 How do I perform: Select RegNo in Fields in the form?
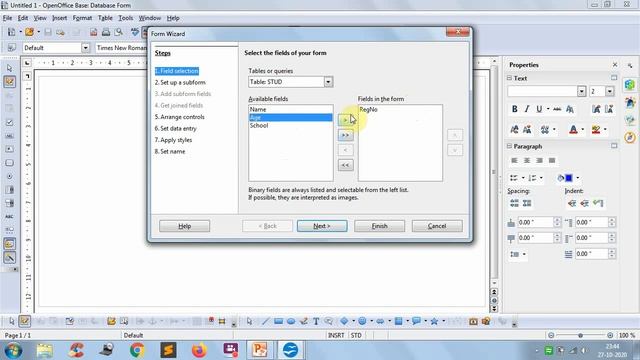(400, 109)
